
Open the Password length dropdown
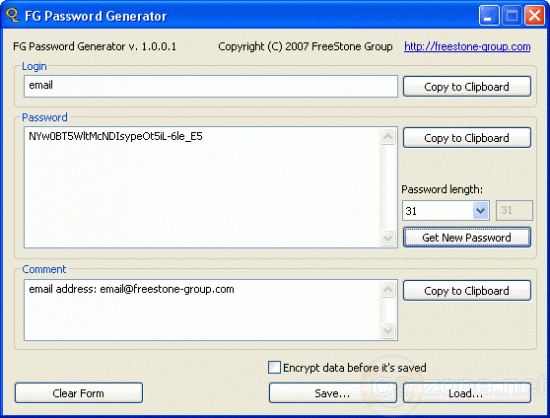point(481,211)
